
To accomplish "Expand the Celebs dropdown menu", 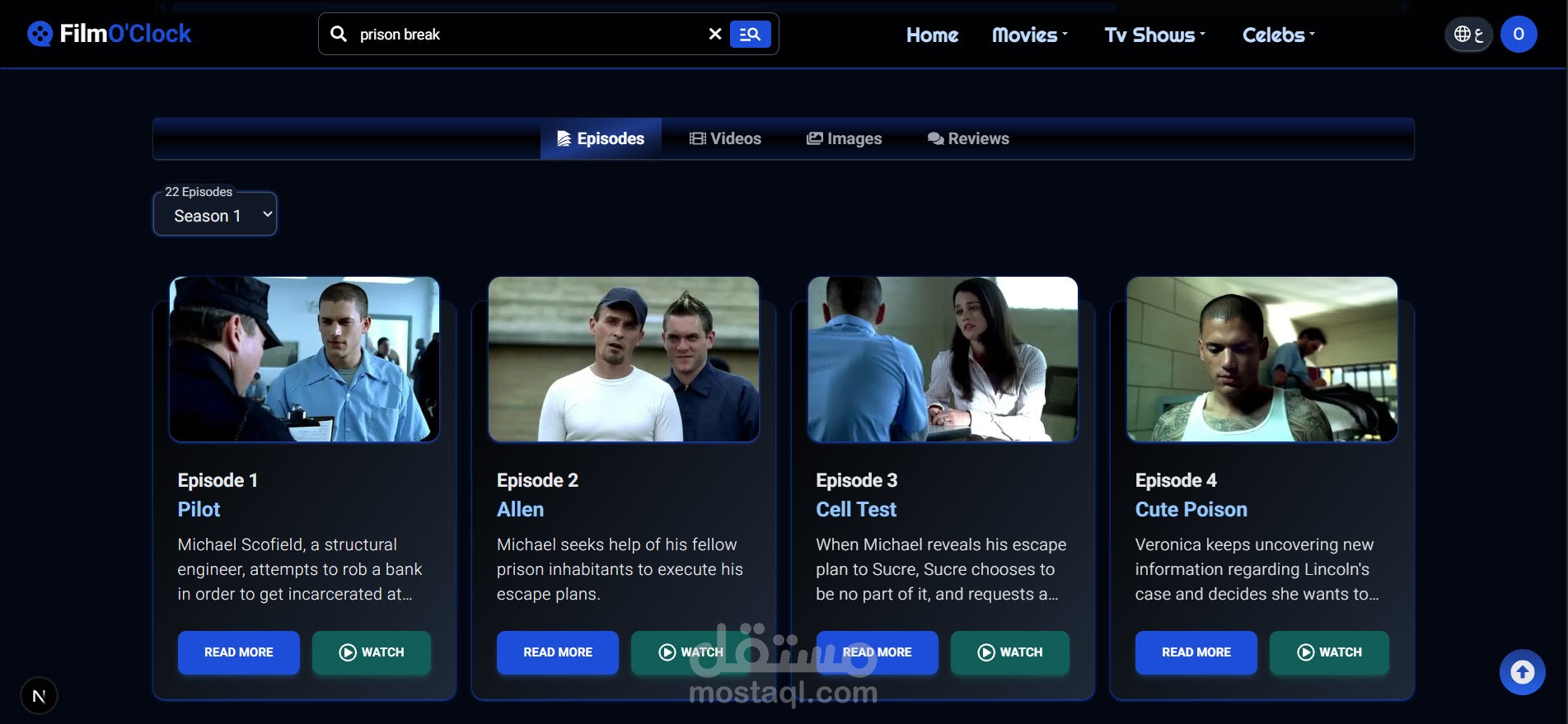I will tap(1278, 35).
